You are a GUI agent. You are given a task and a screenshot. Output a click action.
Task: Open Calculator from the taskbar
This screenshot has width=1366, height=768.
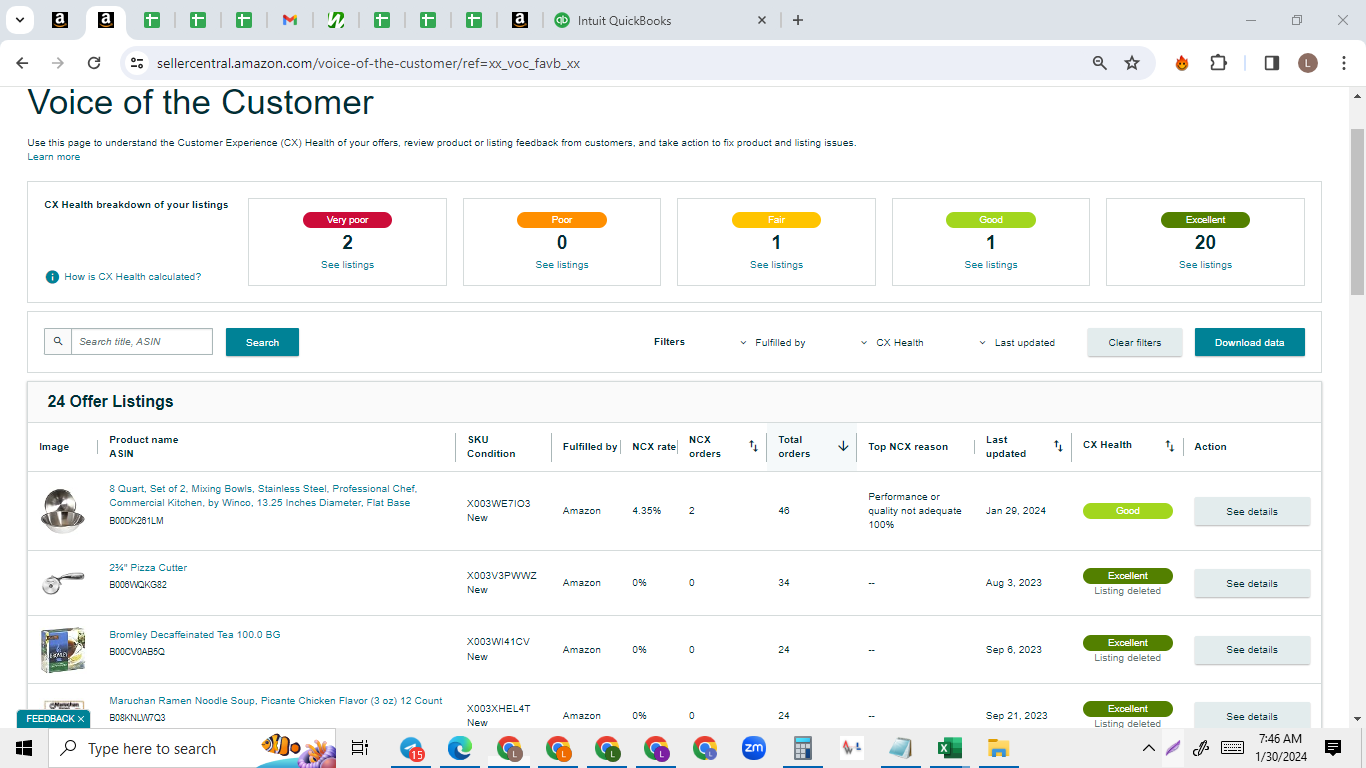[x=802, y=748]
